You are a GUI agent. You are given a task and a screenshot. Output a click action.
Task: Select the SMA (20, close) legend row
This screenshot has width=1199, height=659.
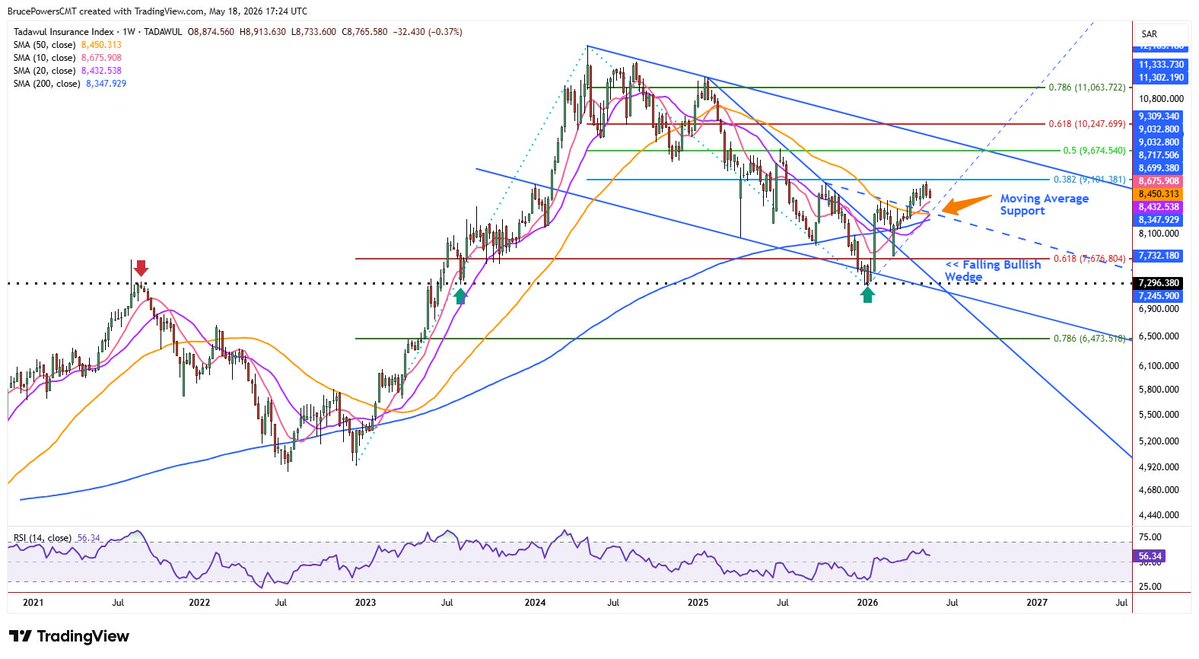[67, 71]
